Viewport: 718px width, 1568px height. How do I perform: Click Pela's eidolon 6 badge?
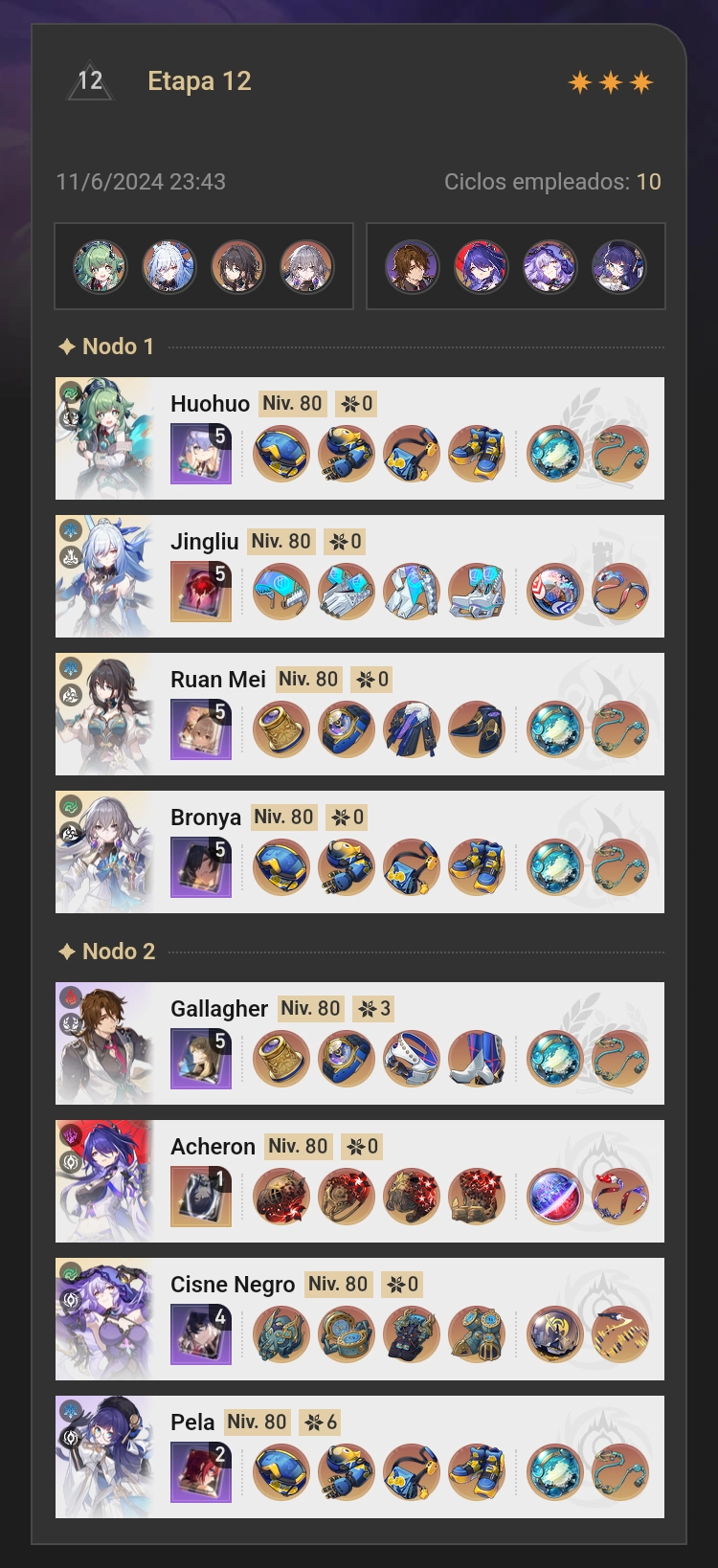coord(321,1422)
